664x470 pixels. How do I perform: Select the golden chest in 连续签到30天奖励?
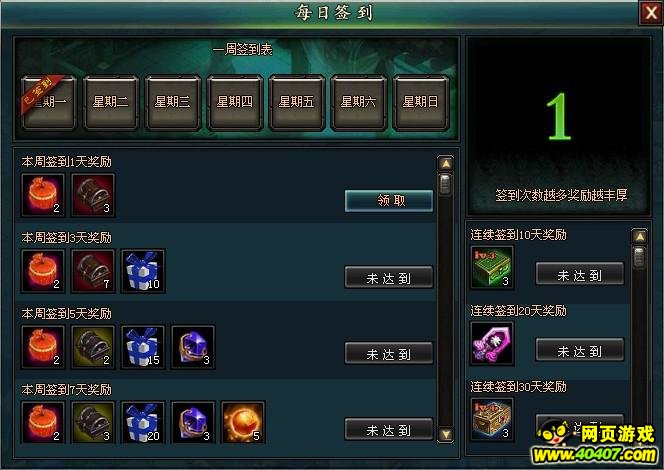[x=492, y=420]
